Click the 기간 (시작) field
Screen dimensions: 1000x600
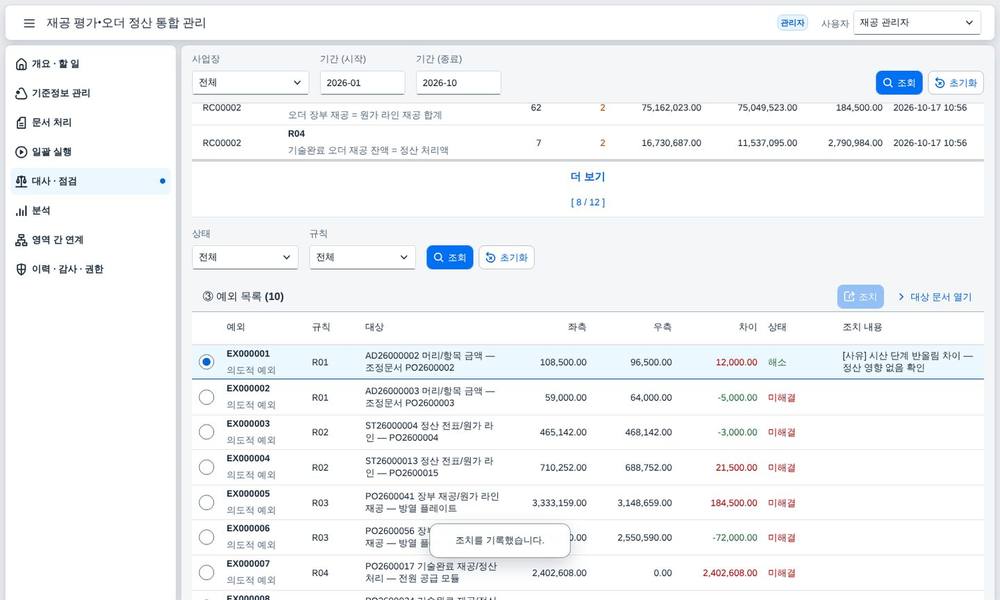click(362, 83)
